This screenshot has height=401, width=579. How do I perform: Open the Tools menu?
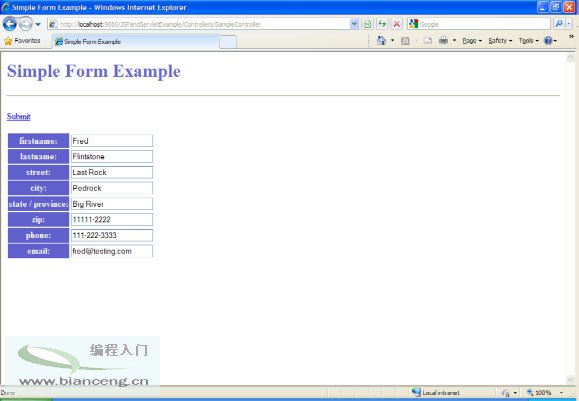(528, 41)
